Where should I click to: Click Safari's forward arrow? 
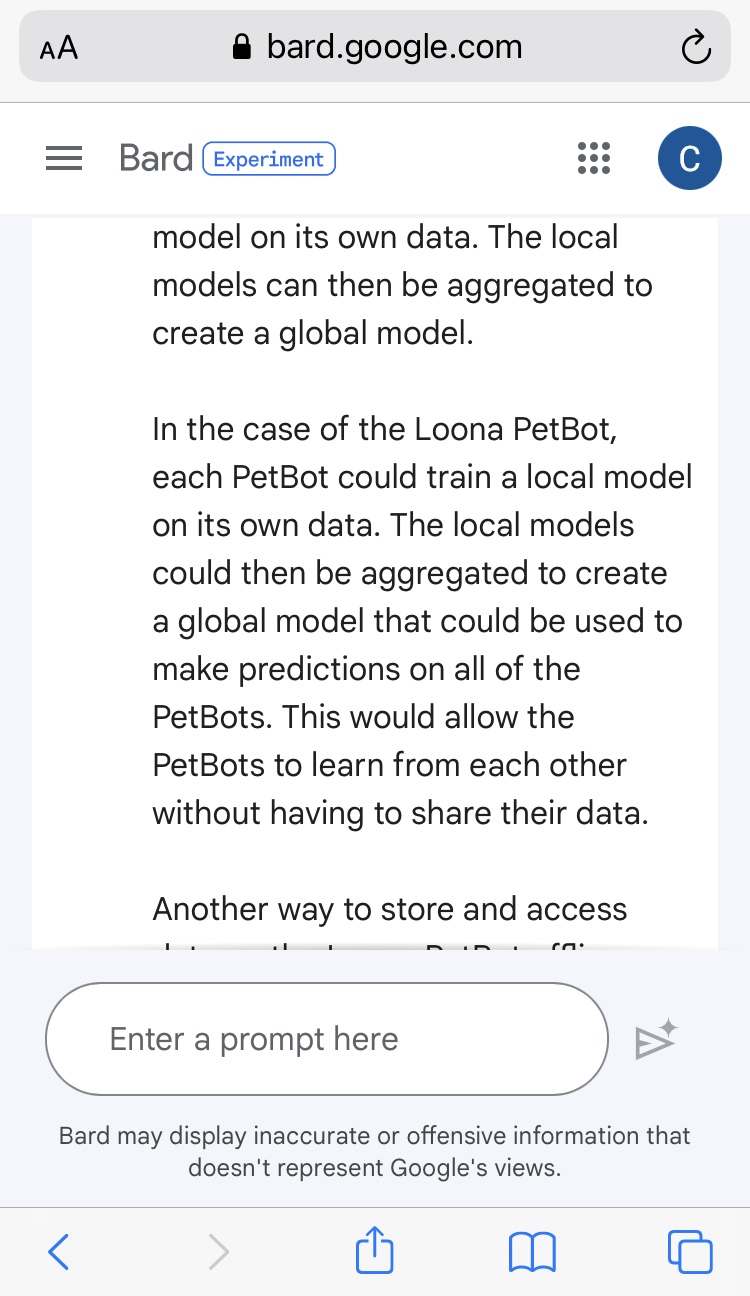(x=218, y=1251)
